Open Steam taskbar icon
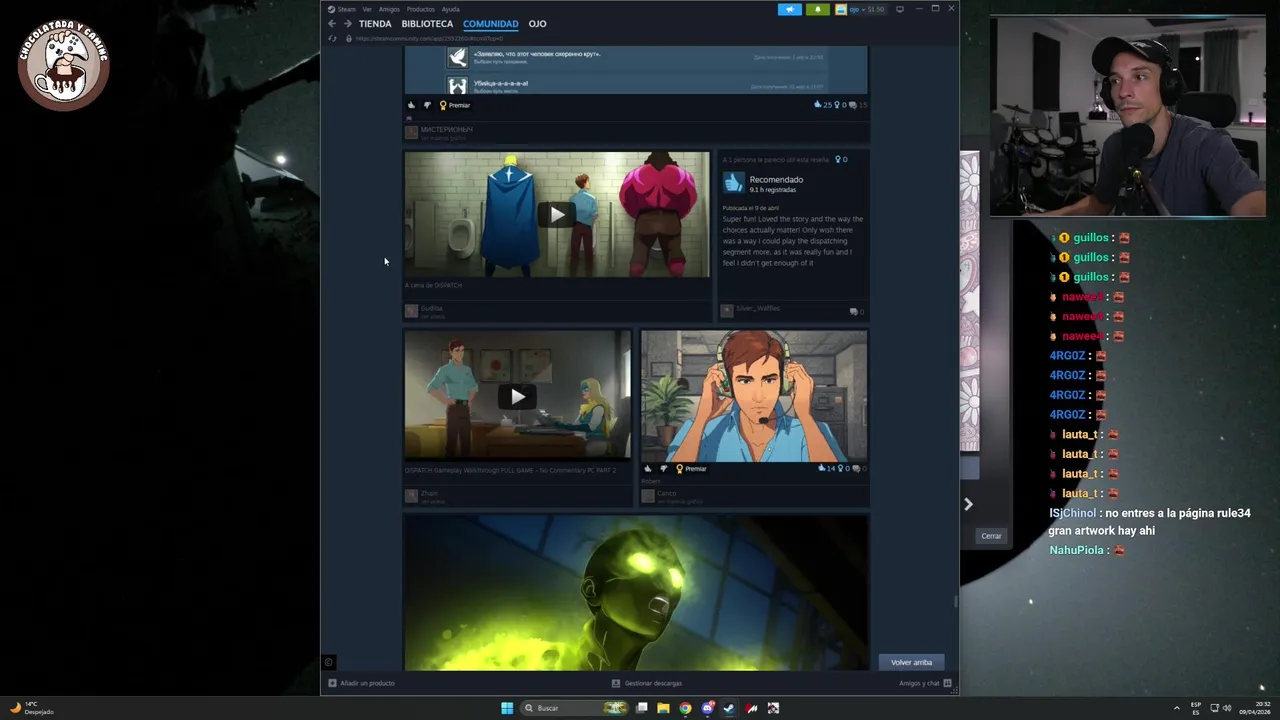Viewport: 1280px width, 720px height. pyautogui.click(x=729, y=708)
